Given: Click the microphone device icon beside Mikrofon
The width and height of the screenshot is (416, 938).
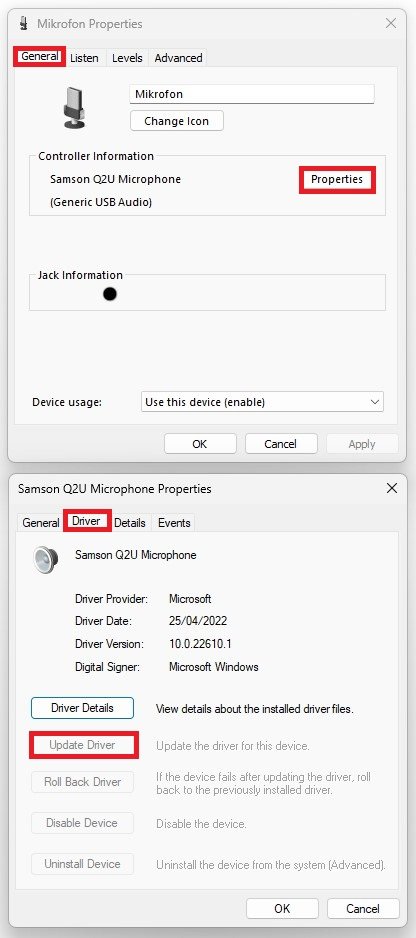Looking at the screenshot, I should pyautogui.click(x=75, y=107).
